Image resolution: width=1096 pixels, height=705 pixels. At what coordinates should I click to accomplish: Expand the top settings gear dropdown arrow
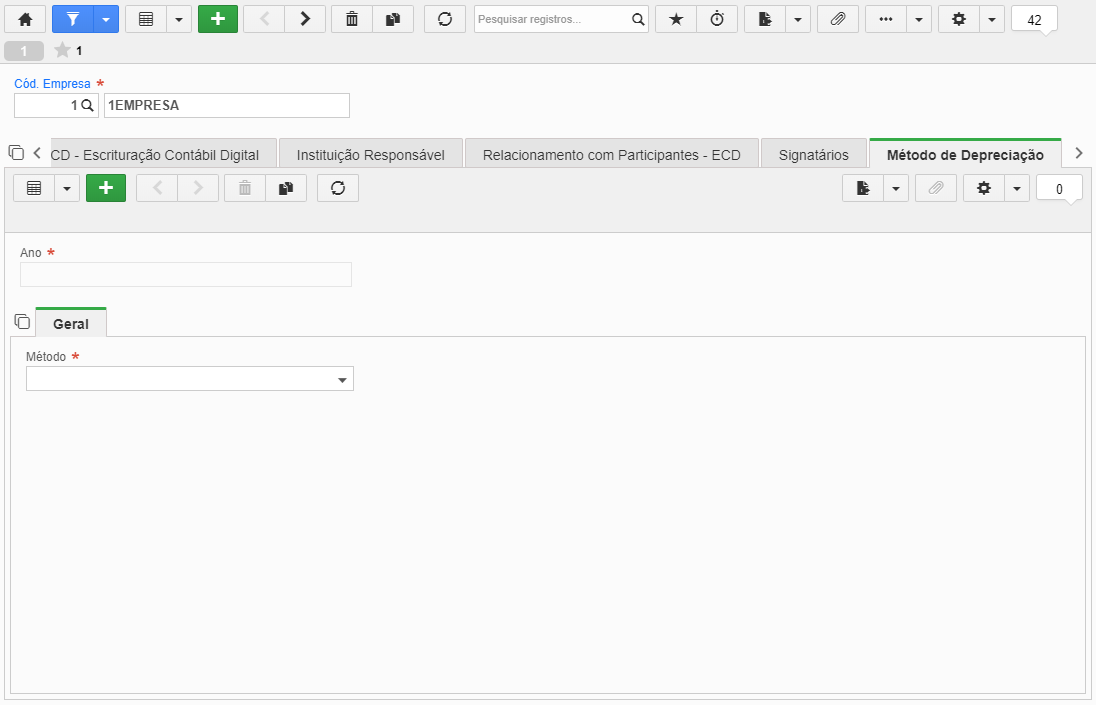(x=992, y=20)
